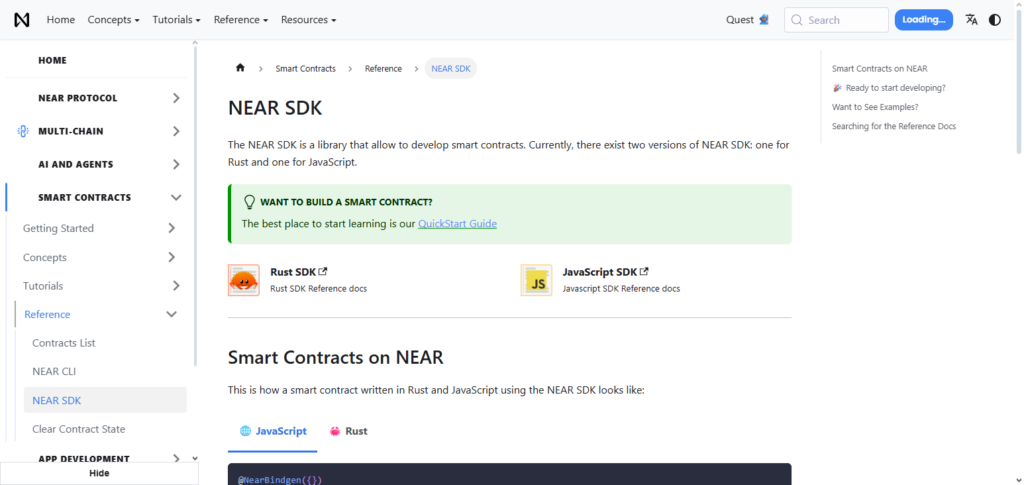Open the Tutorials dropdown in navbar

click(176, 20)
